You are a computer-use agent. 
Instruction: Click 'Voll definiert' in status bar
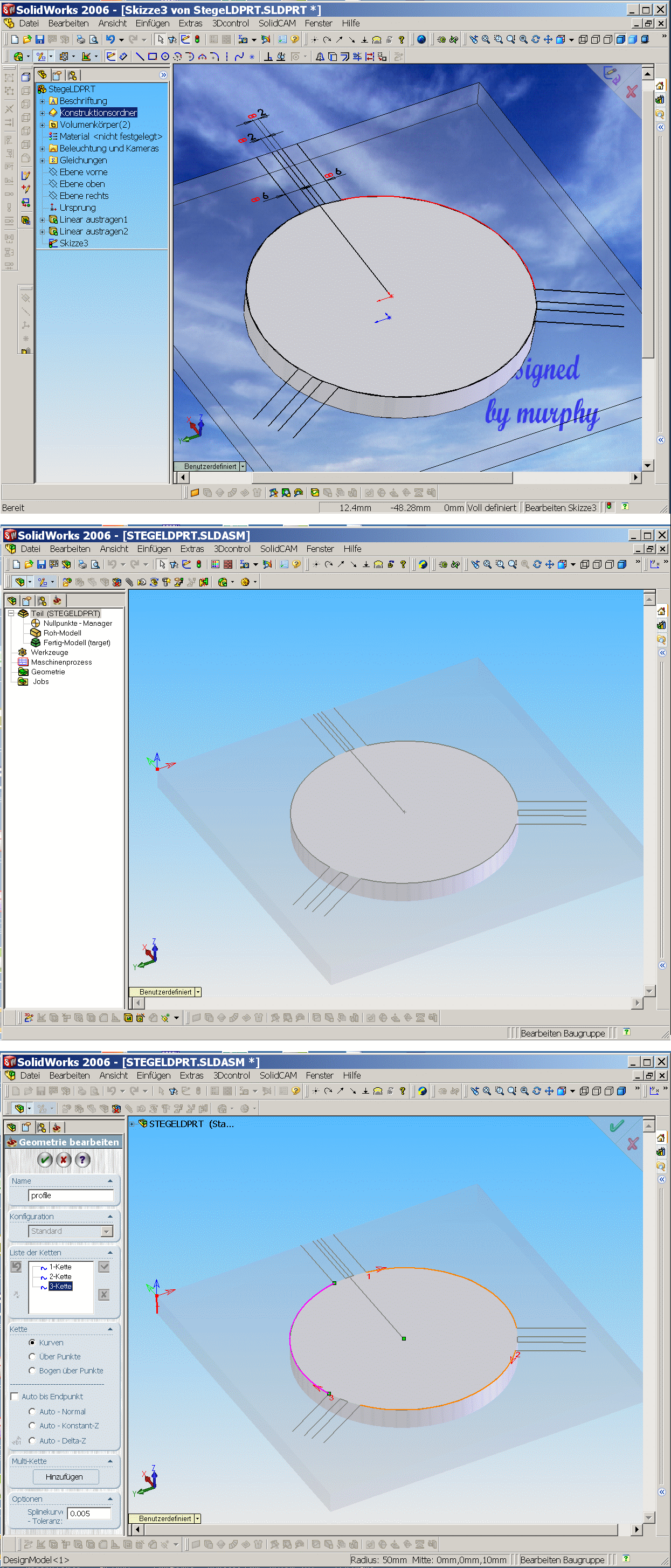[492, 508]
